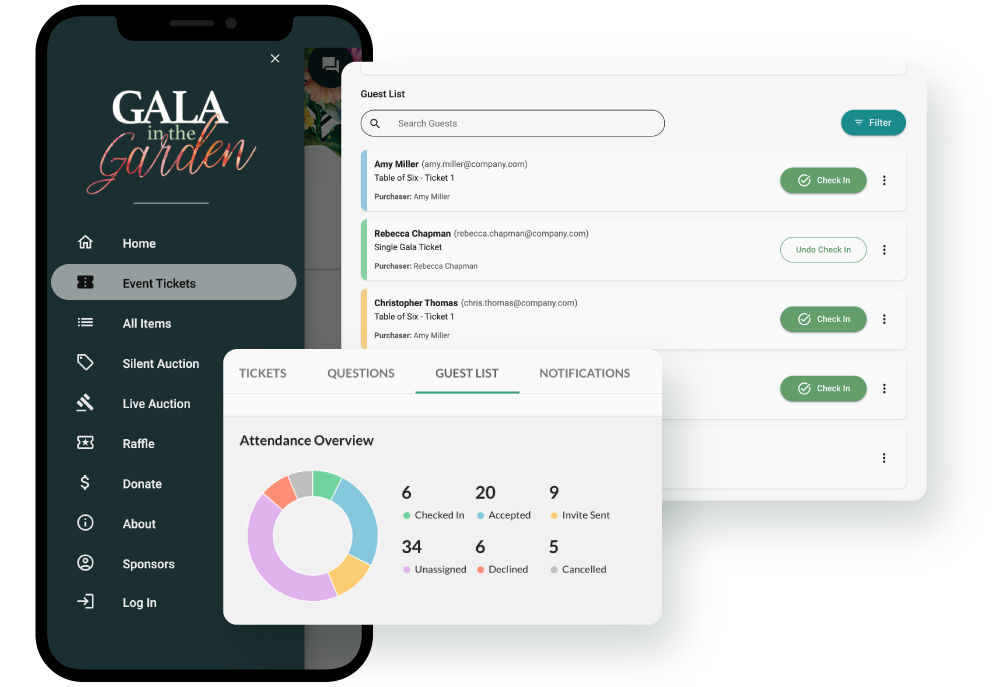
Task: Select Event Tickets menu item
Action: 174,282
